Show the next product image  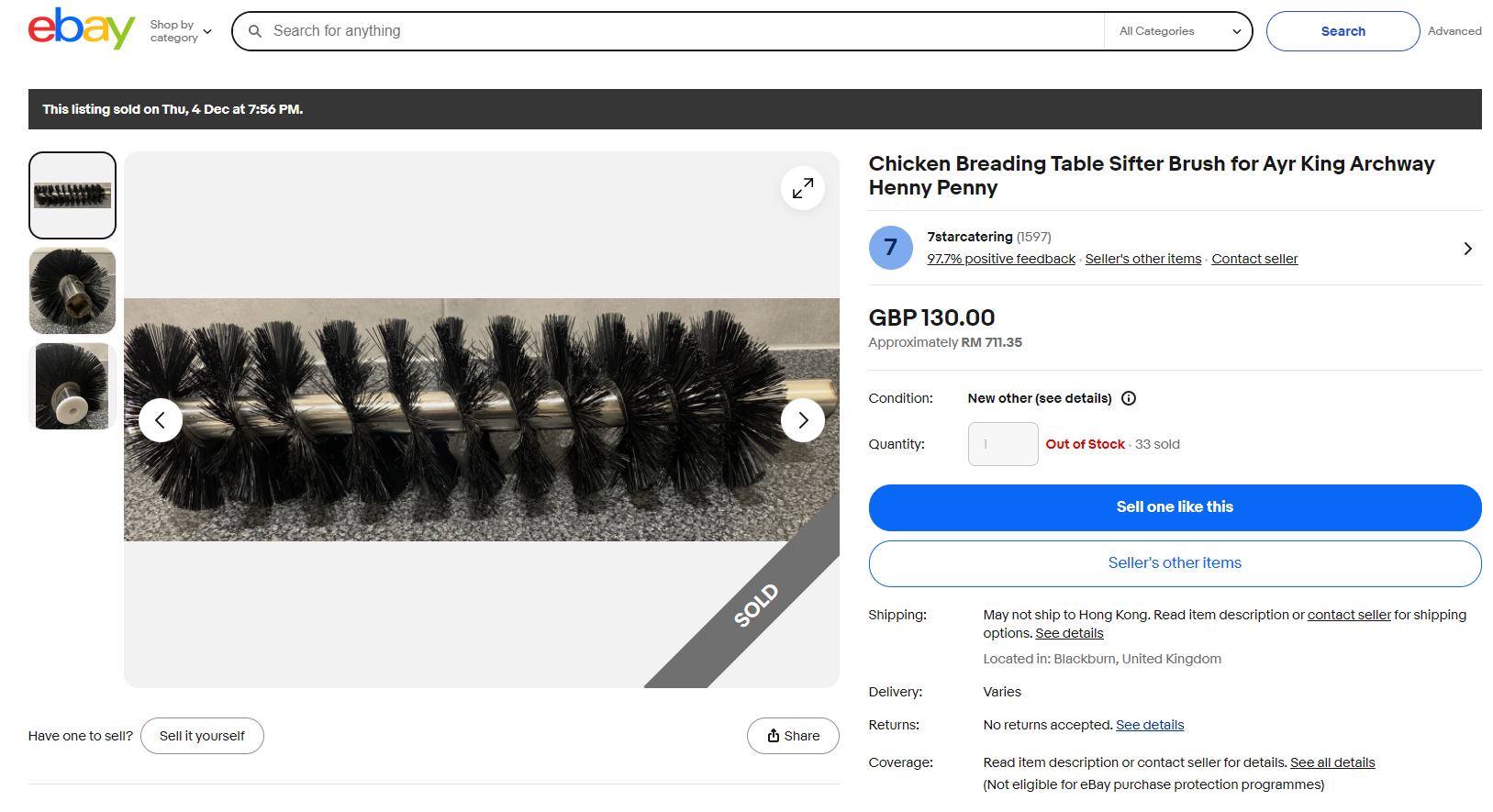(803, 420)
